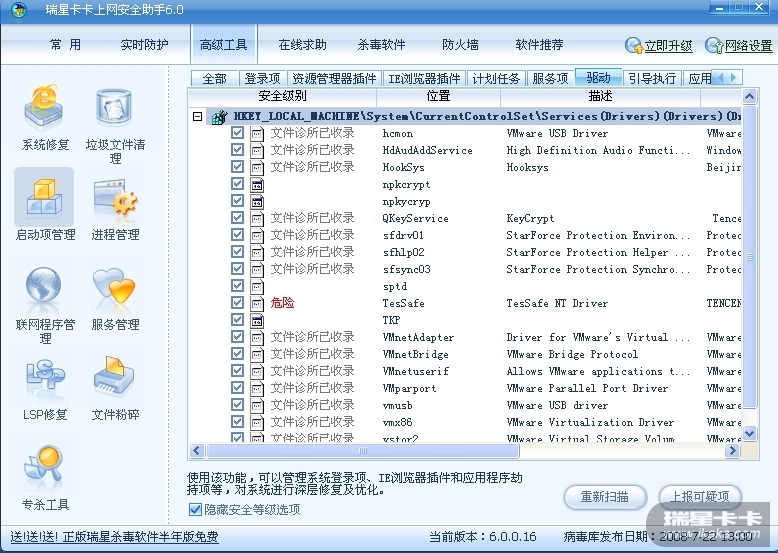
Task: Open 联网程序管理 network program icon
Action: click(44, 285)
